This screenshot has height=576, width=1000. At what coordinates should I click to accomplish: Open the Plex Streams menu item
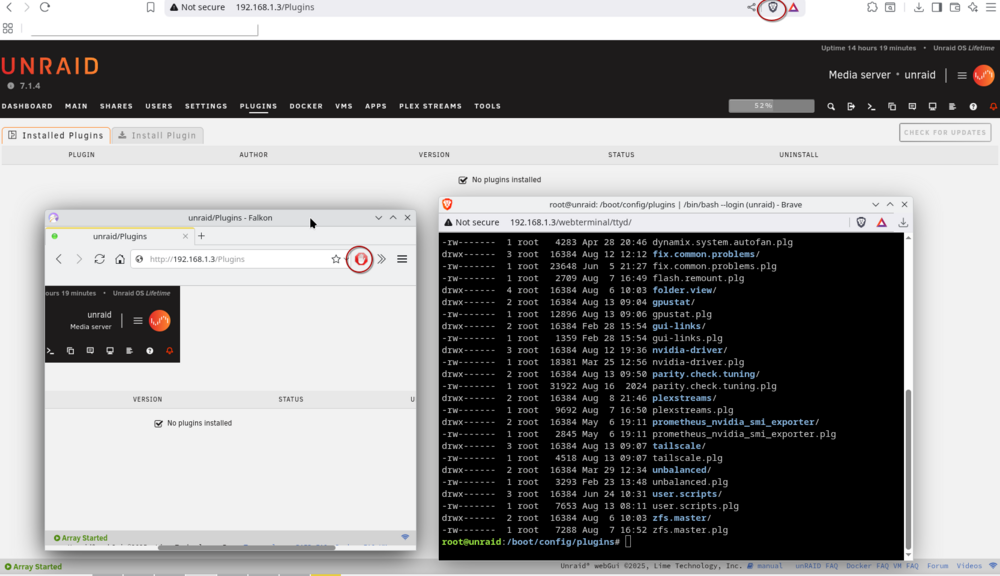click(430, 107)
